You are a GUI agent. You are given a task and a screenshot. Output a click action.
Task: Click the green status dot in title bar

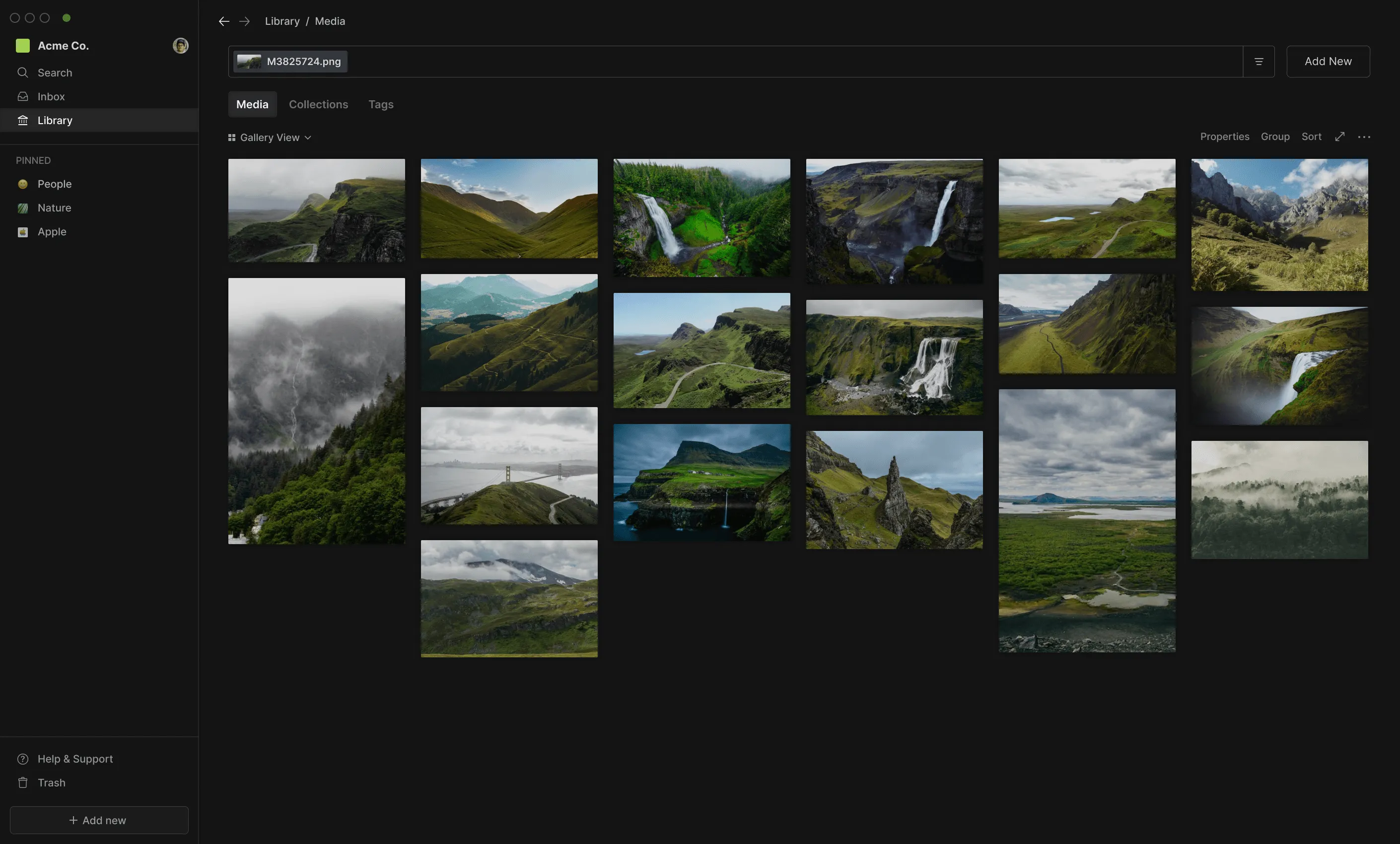tap(67, 17)
